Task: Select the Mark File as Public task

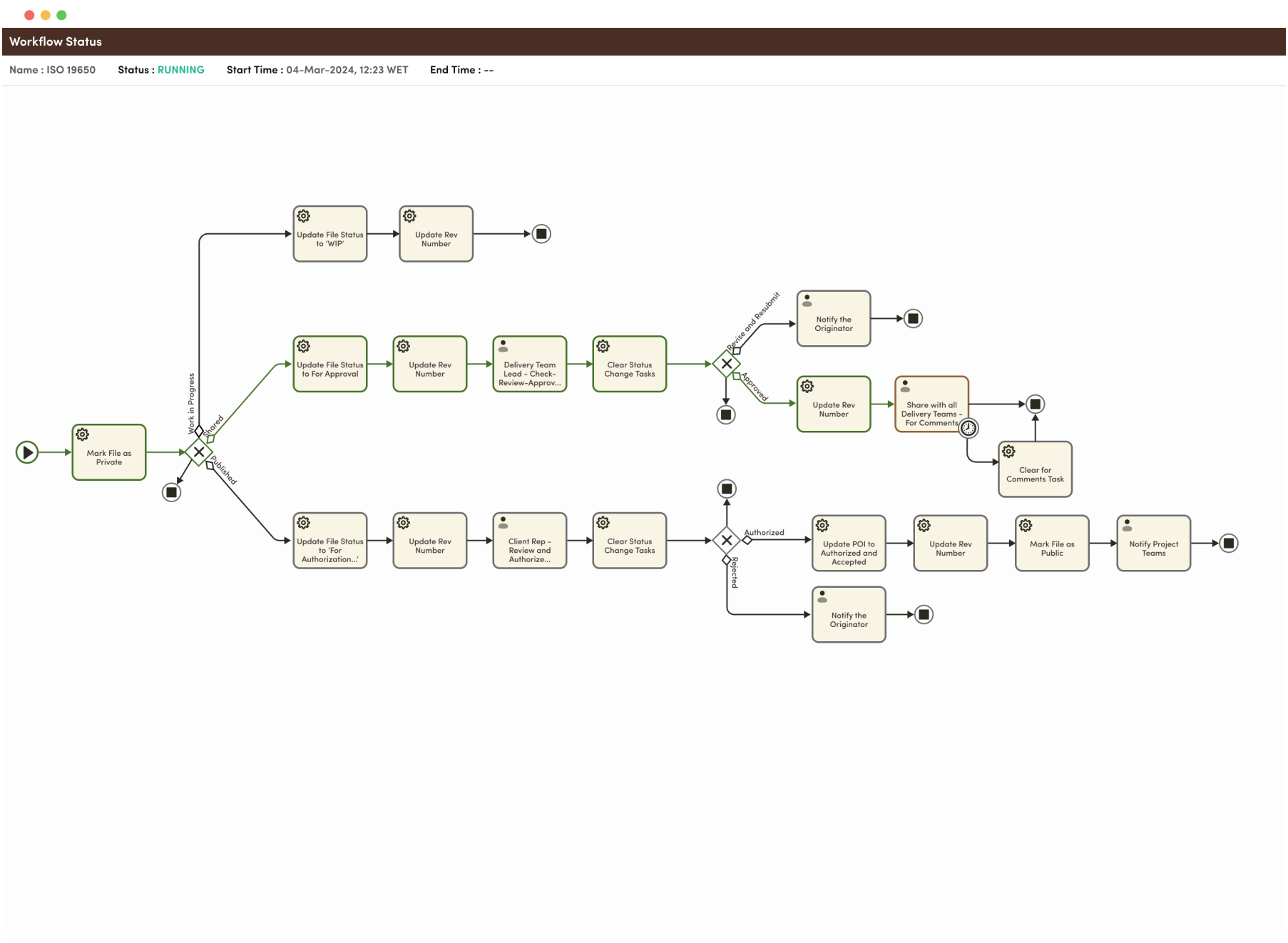Action: pyautogui.click(x=1051, y=544)
